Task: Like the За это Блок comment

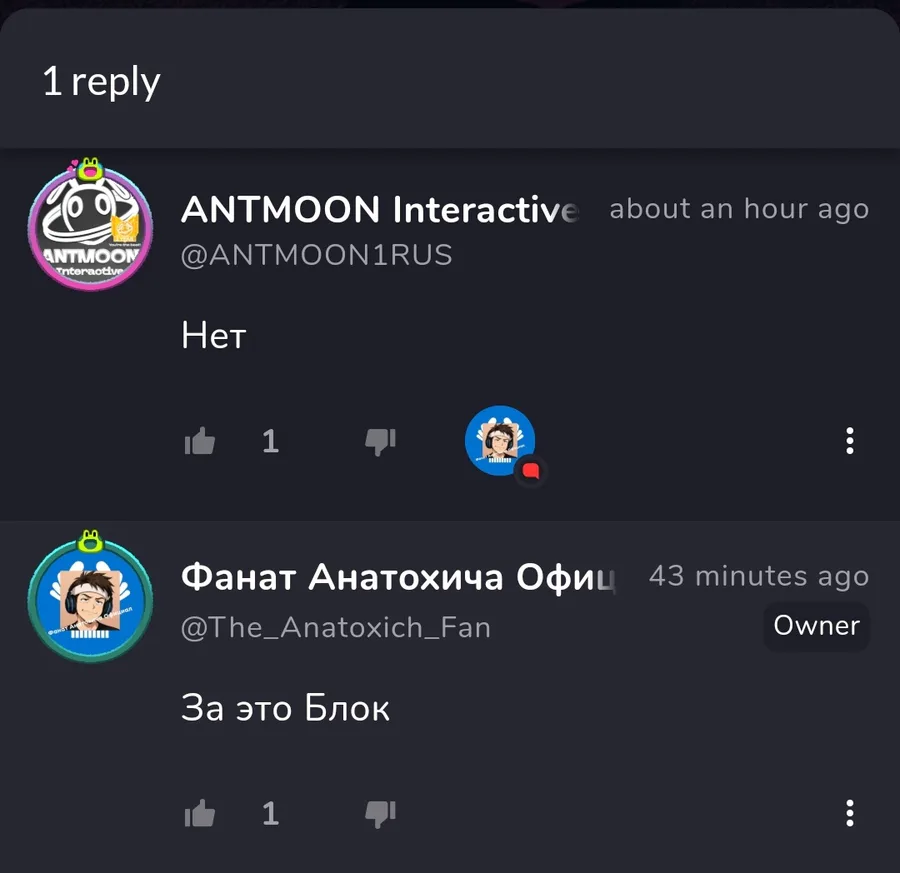Action: click(200, 813)
